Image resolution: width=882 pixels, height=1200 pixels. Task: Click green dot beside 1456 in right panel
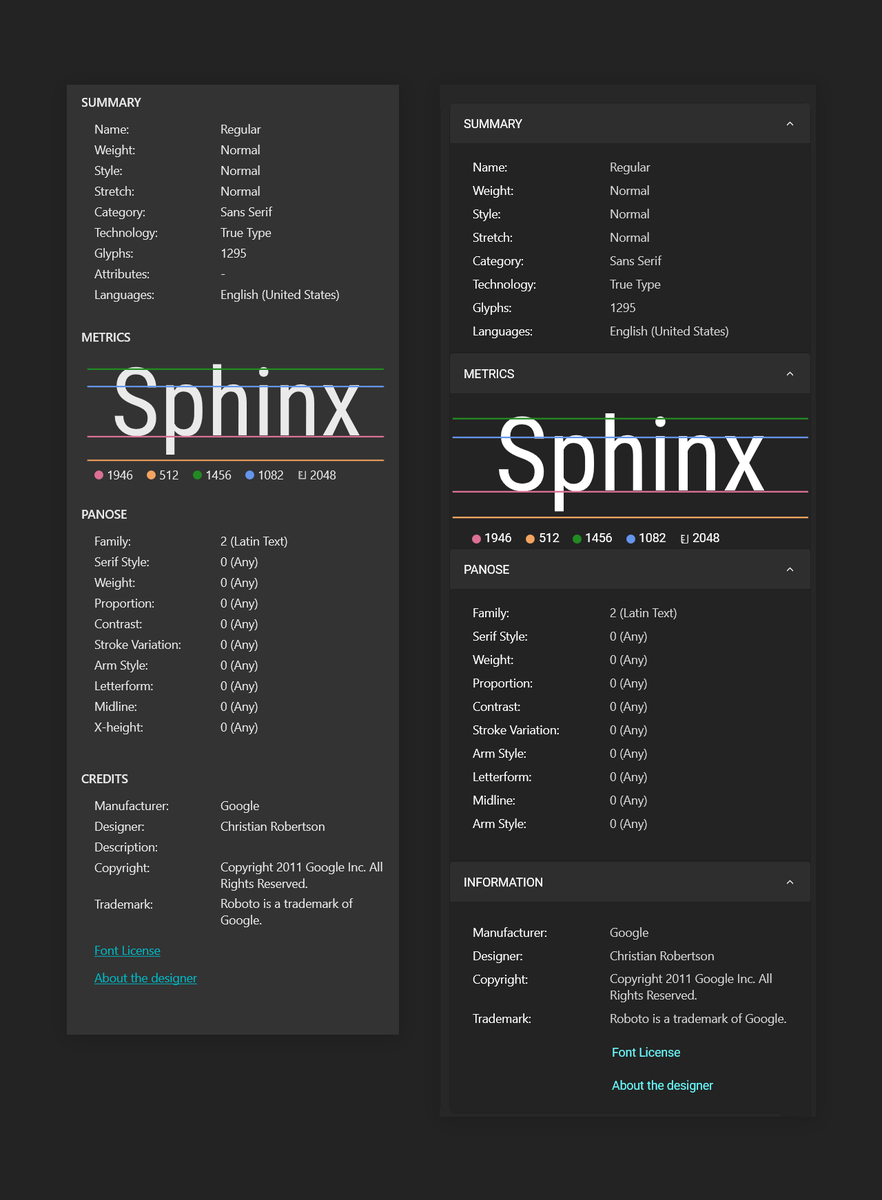pos(577,539)
